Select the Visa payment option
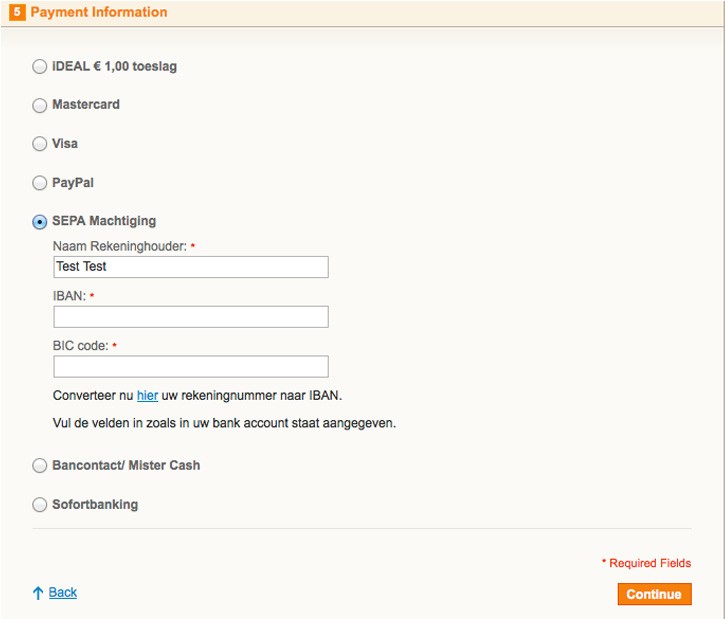Viewport: 725px width, 619px height. click(40, 144)
